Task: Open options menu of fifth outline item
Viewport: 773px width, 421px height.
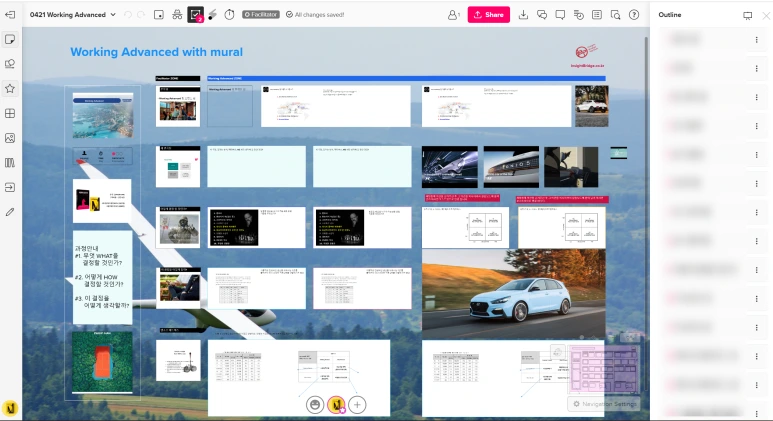Action: pos(756,155)
